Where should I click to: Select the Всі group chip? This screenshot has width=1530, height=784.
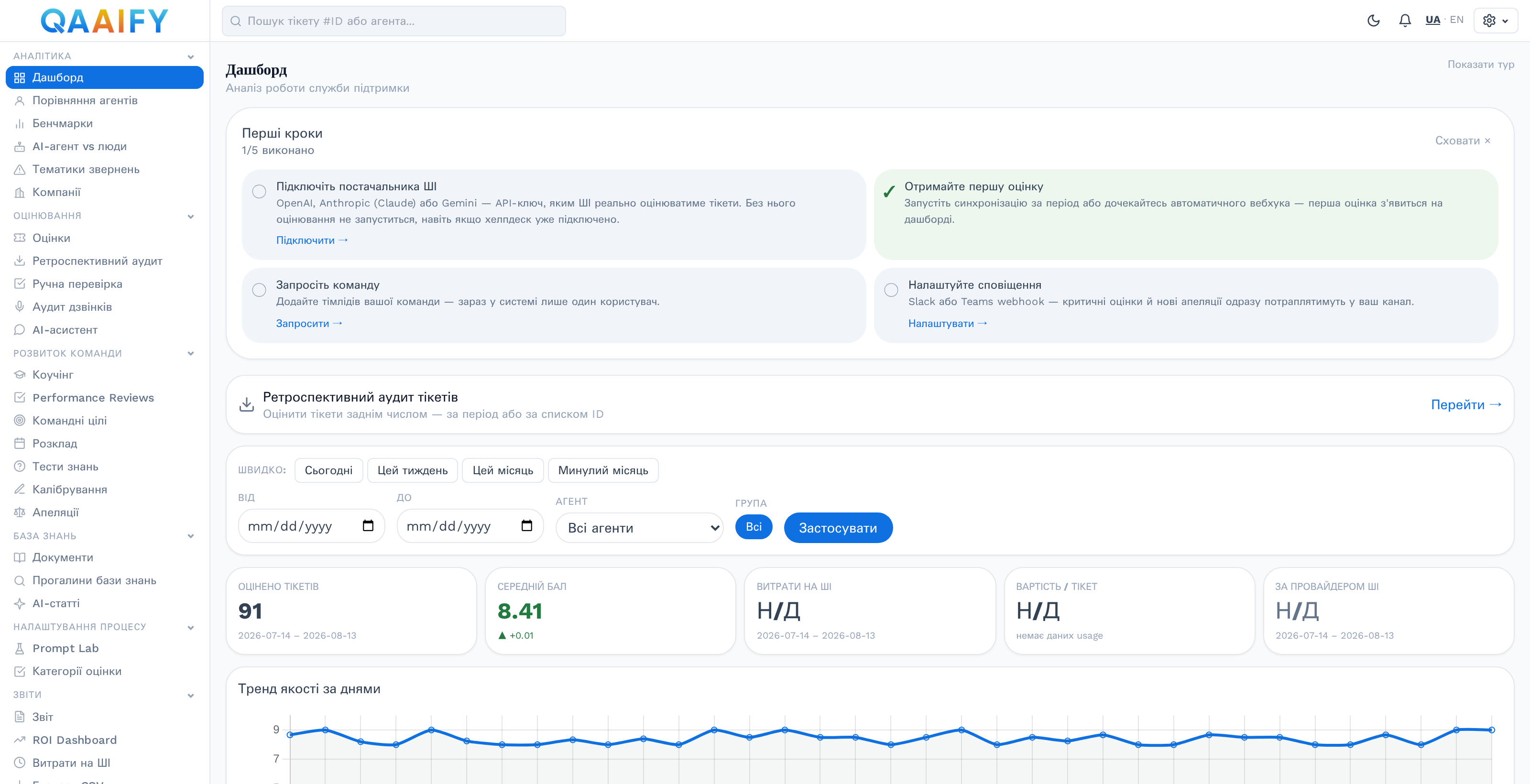point(754,527)
